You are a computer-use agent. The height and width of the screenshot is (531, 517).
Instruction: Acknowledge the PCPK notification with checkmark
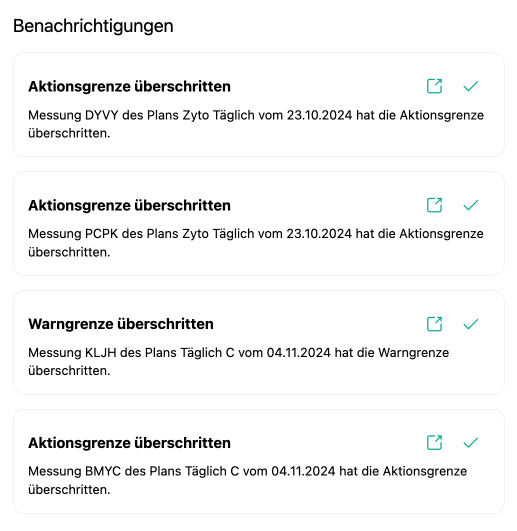(x=471, y=205)
